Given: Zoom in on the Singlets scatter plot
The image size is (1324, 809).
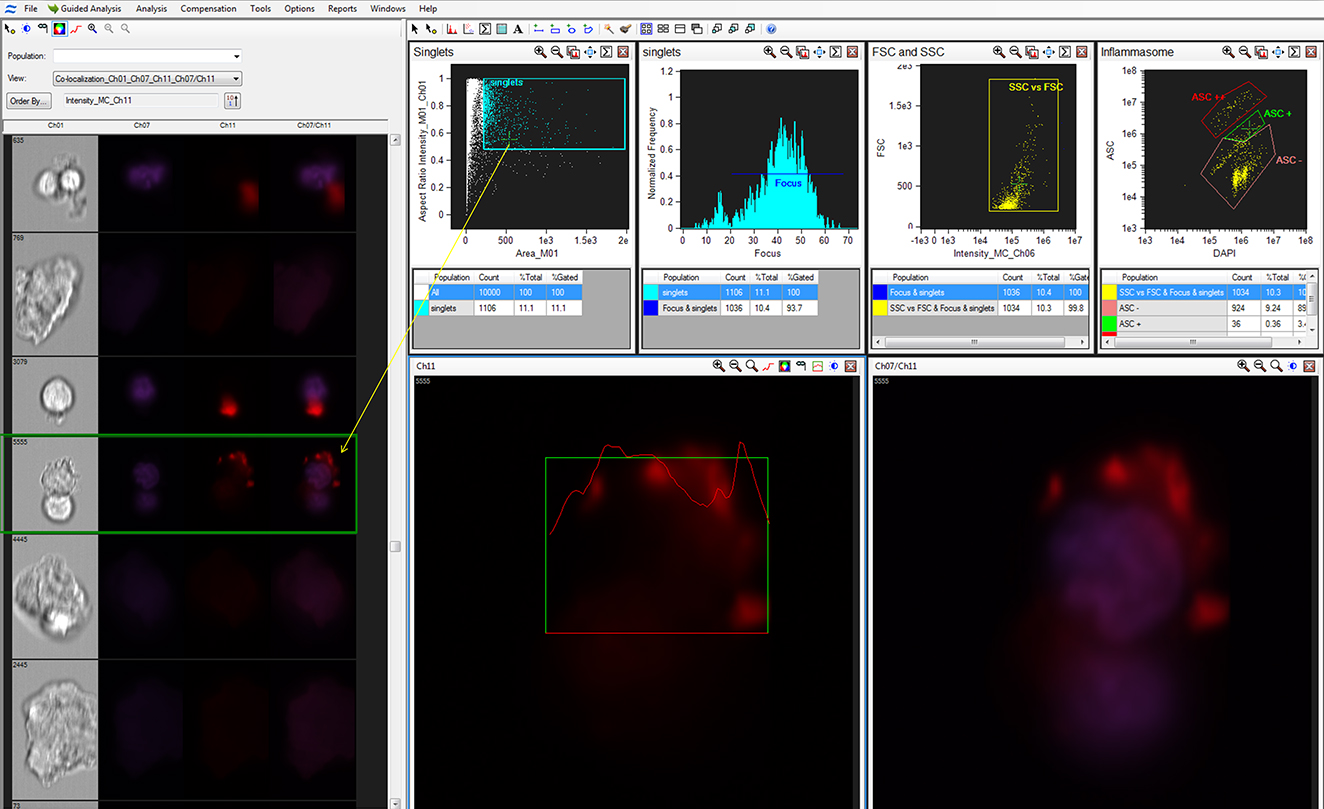Looking at the screenshot, I should [540, 51].
